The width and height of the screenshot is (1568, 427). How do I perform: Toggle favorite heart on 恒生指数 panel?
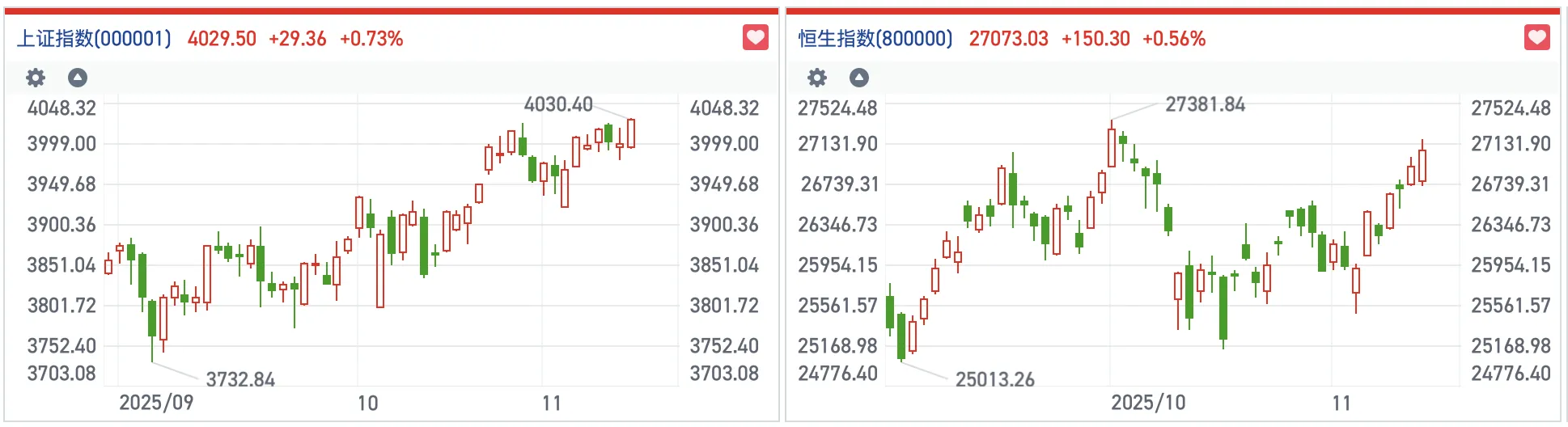tap(1537, 37)
